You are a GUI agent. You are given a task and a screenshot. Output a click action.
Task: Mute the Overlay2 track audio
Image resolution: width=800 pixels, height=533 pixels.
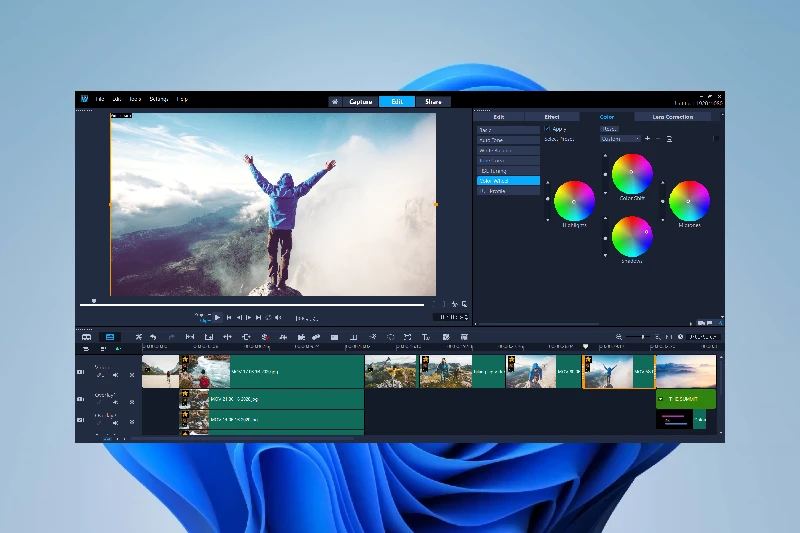pos(116,423)
